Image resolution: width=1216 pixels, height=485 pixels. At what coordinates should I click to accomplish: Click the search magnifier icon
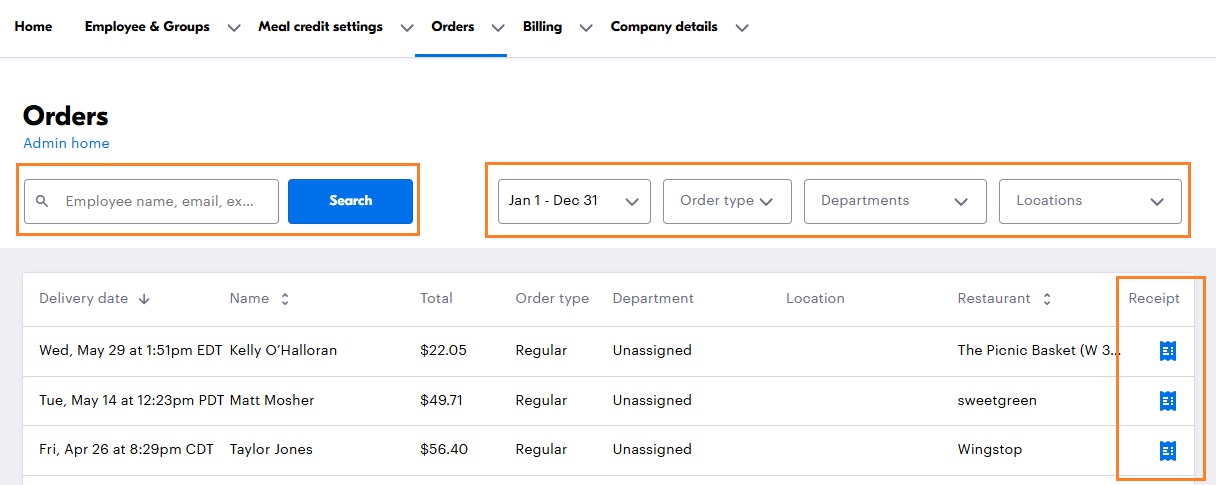pos(42,201)
